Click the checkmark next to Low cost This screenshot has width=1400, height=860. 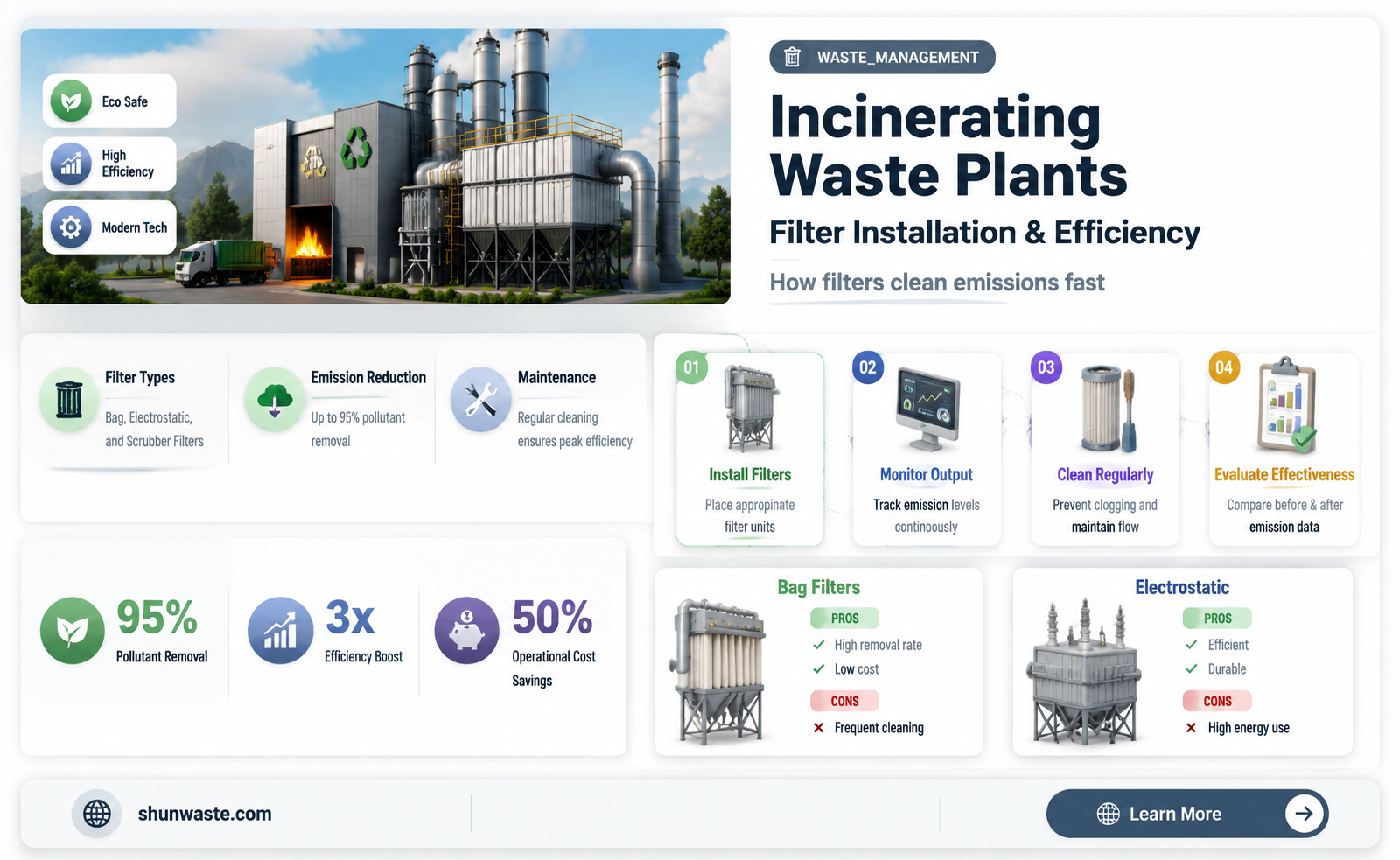point(819,669)
